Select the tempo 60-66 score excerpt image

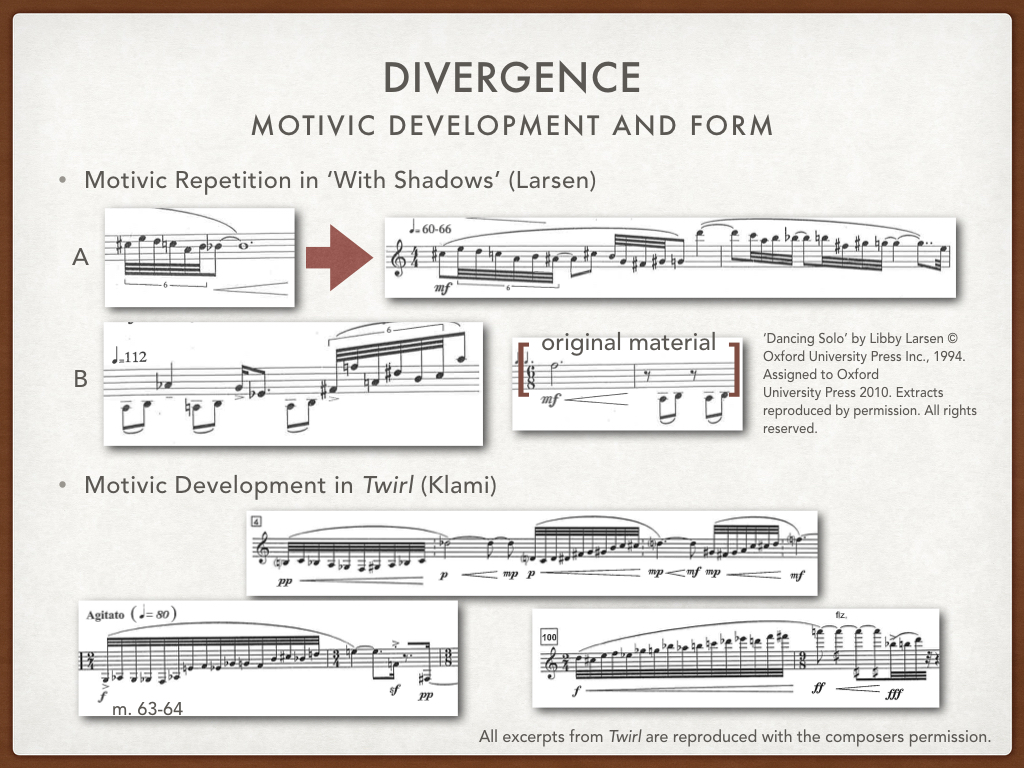coord(670,258)
